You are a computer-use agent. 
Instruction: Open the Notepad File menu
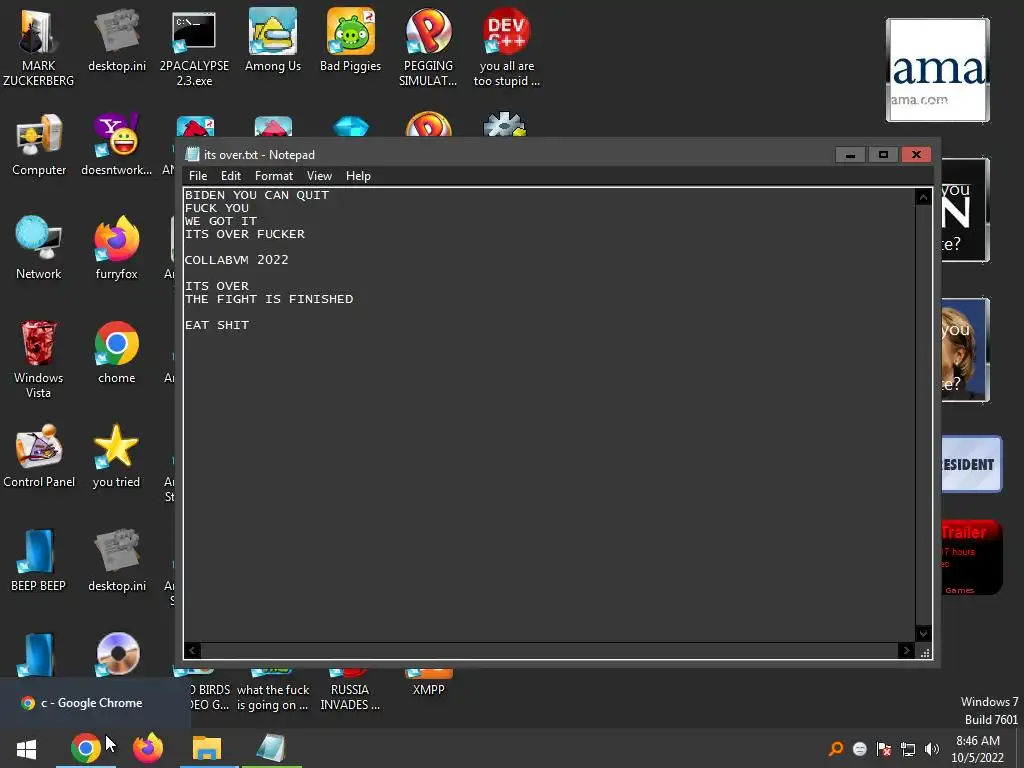click(x=198, y=176)
